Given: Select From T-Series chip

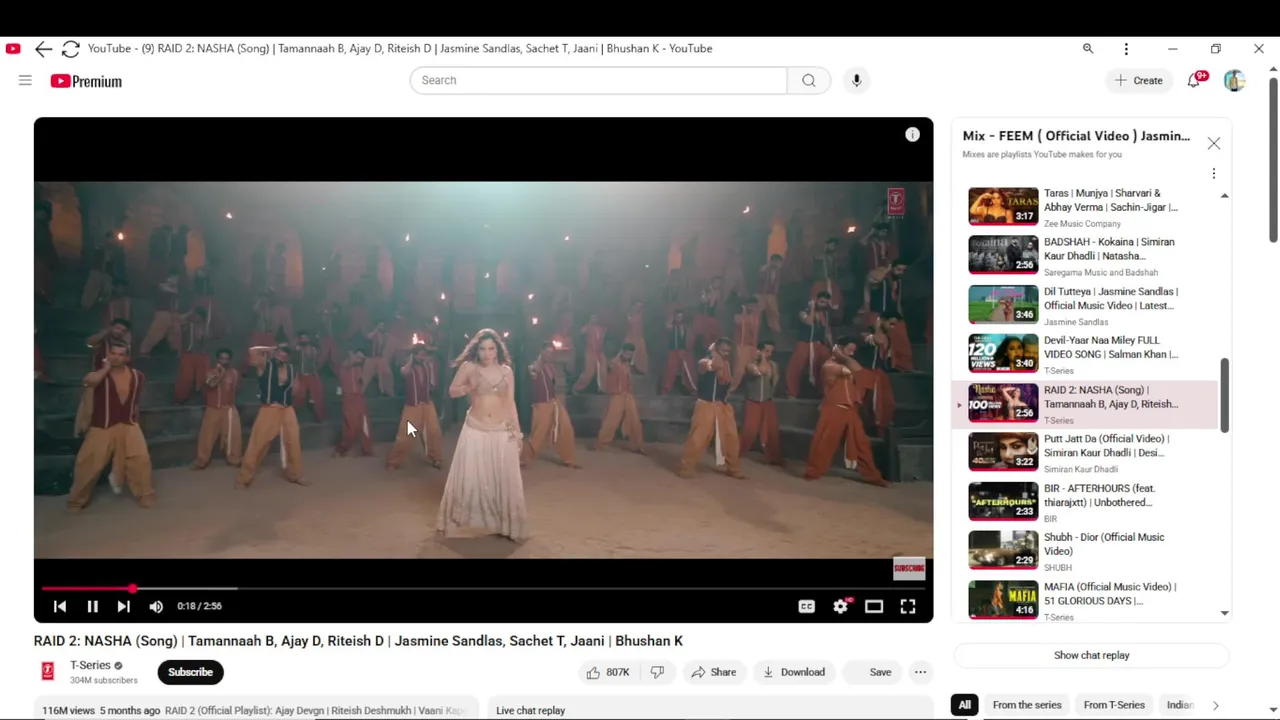Looking at the screenshot, I should point(1114,705).
